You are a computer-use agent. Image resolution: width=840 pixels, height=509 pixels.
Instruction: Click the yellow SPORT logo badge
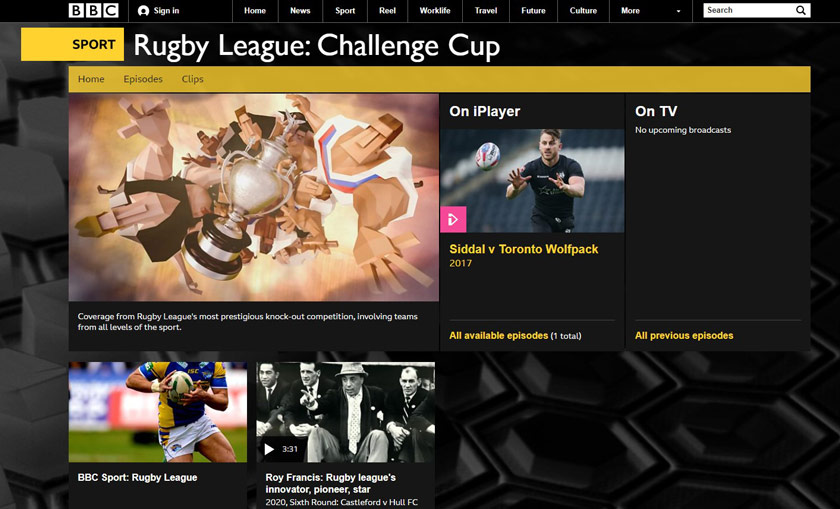[72, 44]
